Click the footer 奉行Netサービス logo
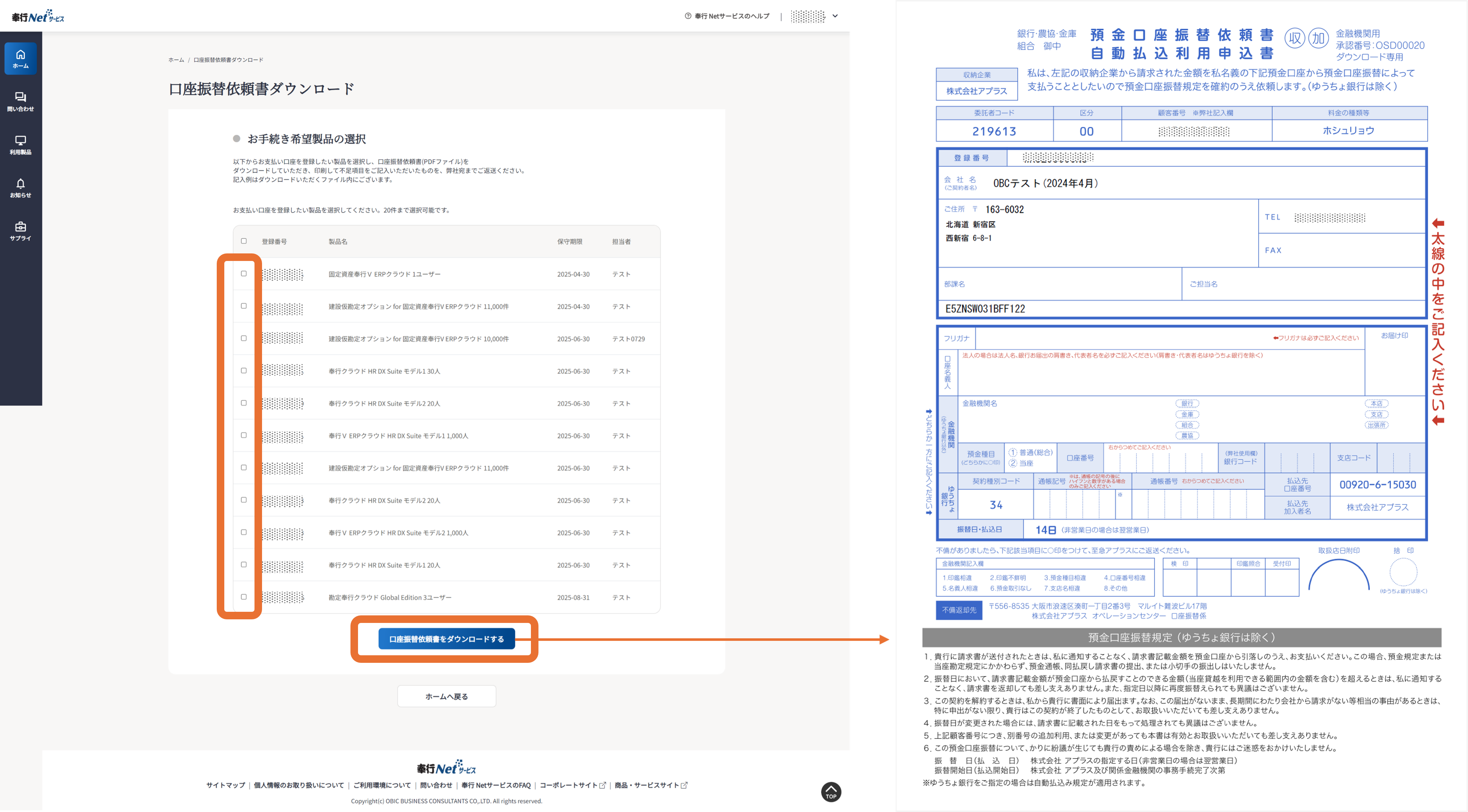Image resolution: width=1468 pixels, height=812 pixels. click(x=446, y=767)
